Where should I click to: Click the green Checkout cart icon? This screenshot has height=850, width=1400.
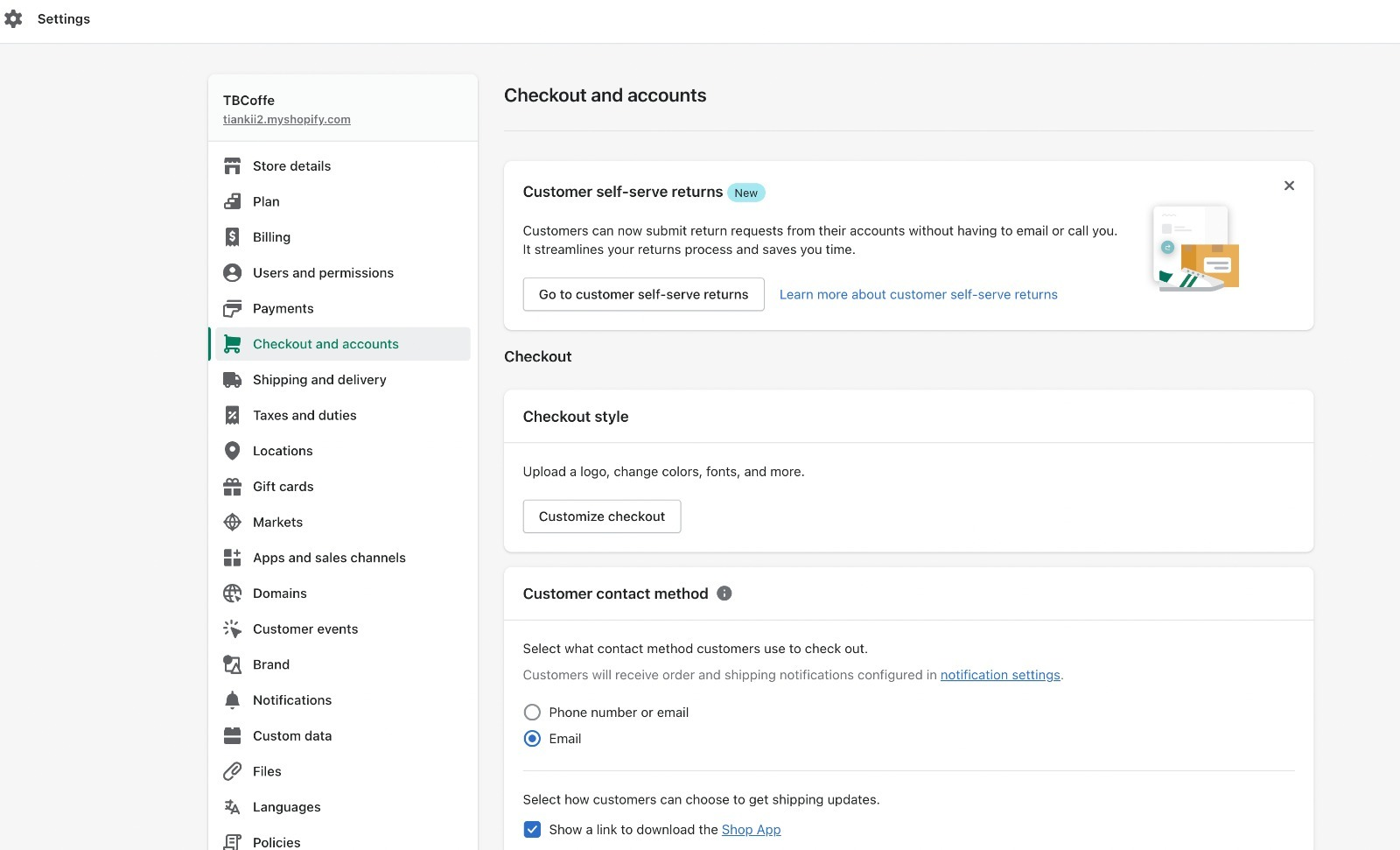232,344
